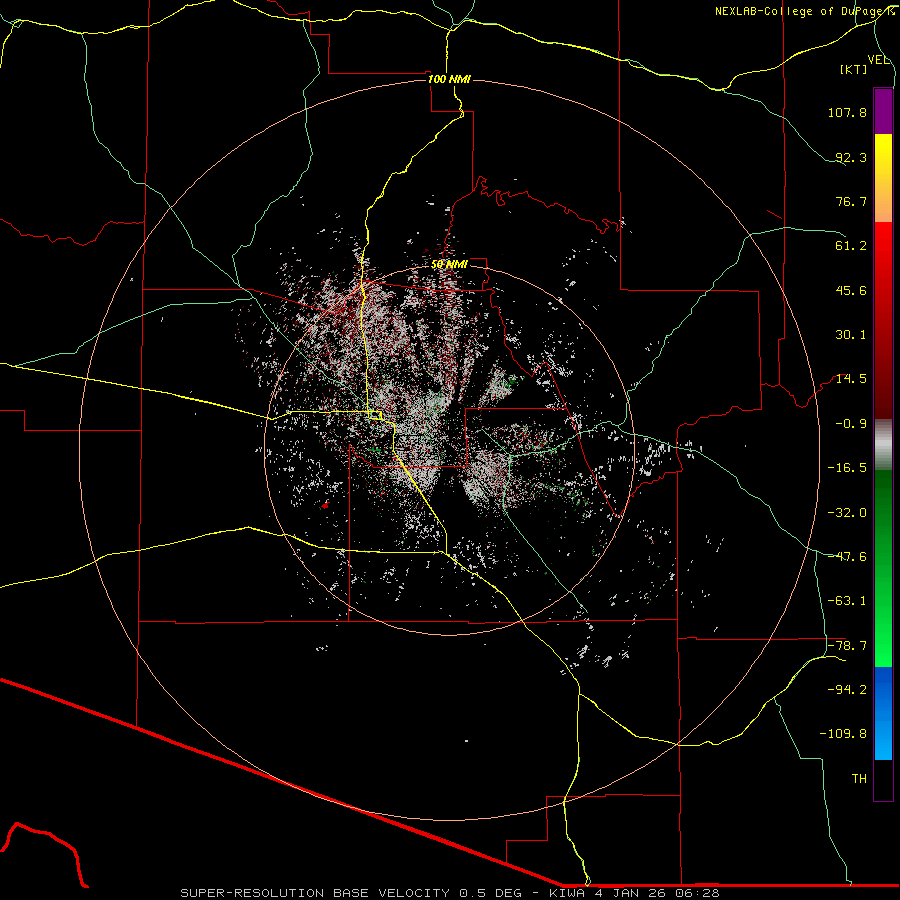
Task: Click the 45.6 velocity scale value
Action: click(x=851, y=290)
